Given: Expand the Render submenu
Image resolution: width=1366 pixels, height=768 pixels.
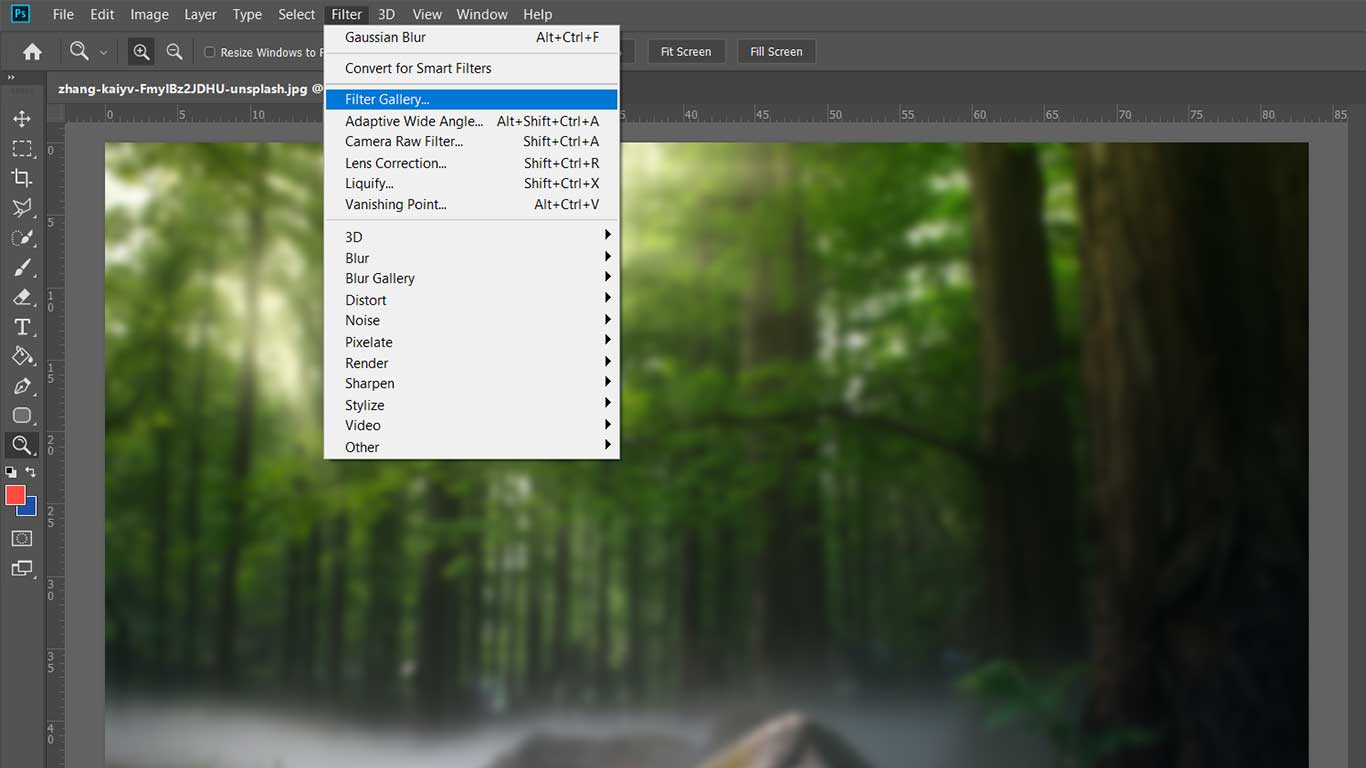Looking at the screenshot, I should (x=471, y=363).
